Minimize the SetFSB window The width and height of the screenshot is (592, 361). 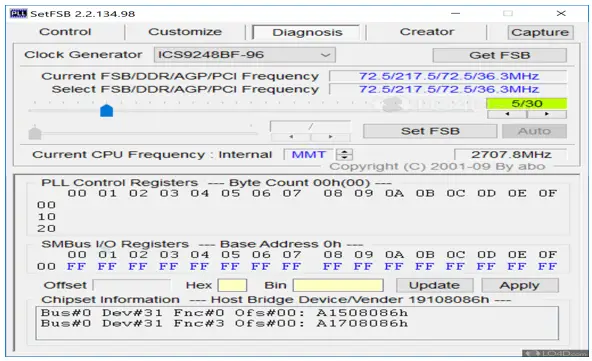(x=456, y=14)
